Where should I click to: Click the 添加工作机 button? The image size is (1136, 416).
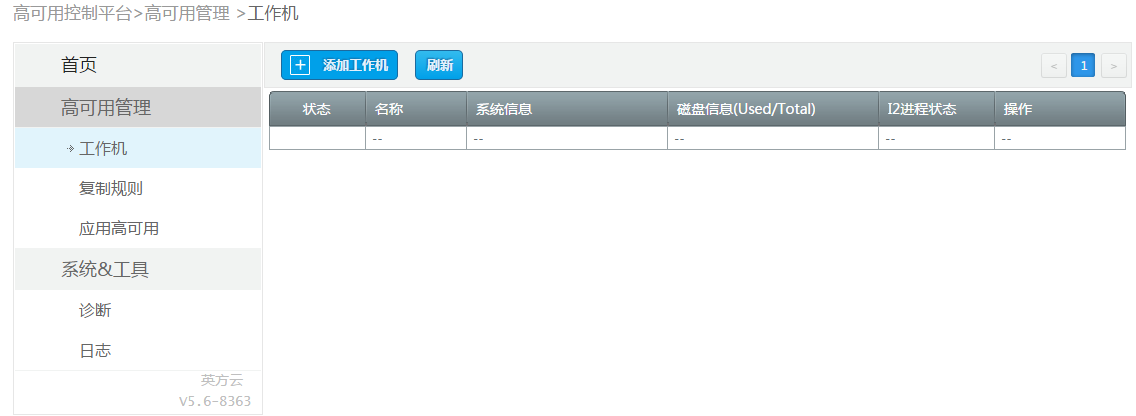click(x=339, y=65)
